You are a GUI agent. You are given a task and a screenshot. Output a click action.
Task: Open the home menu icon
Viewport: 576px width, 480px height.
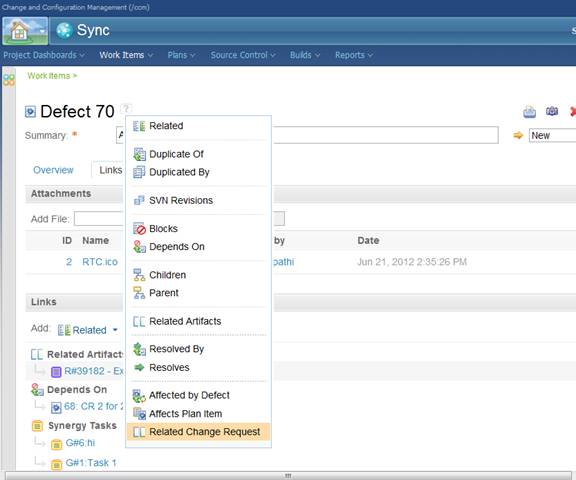25,31
